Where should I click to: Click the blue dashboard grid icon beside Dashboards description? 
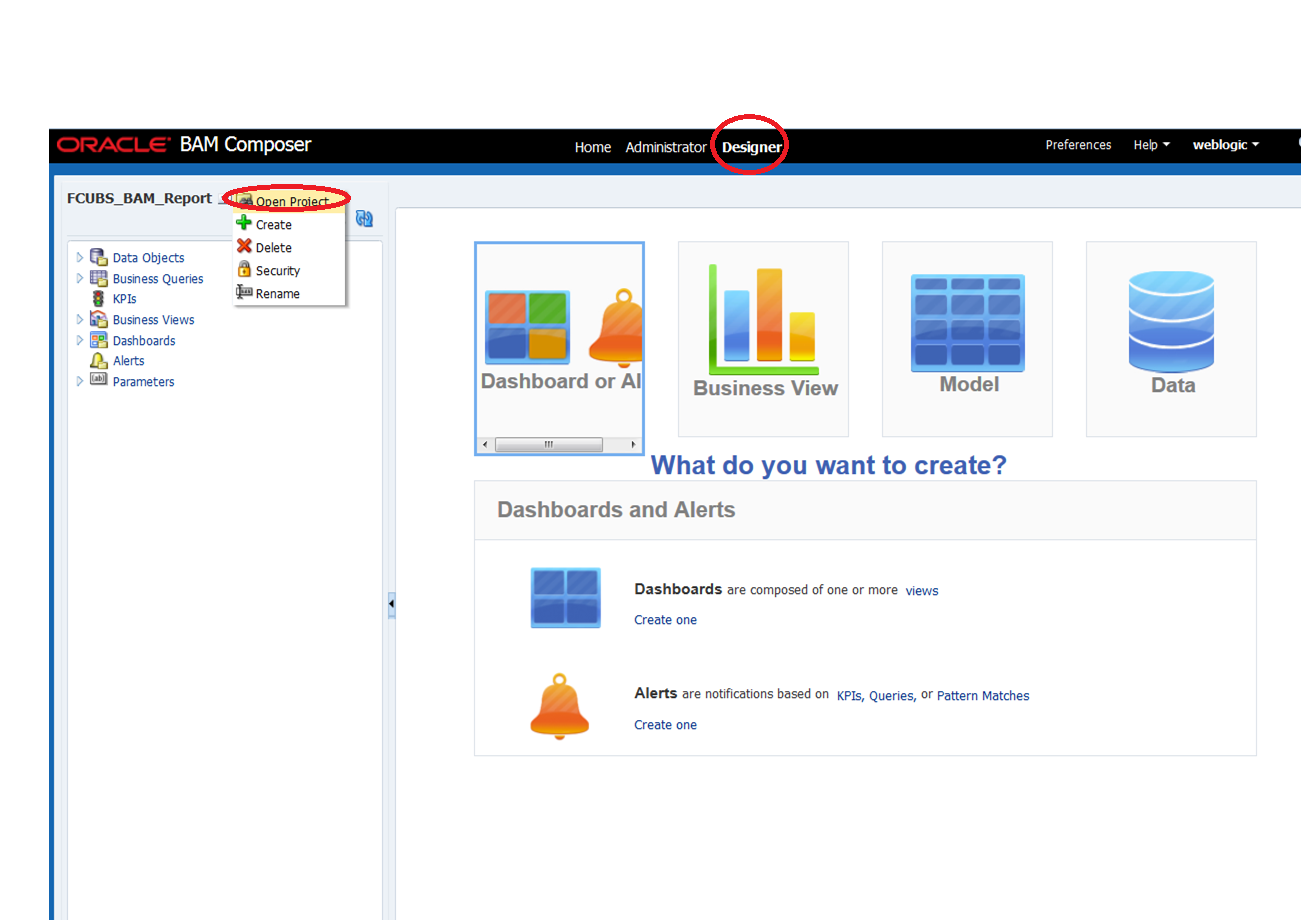click(565, 597)
